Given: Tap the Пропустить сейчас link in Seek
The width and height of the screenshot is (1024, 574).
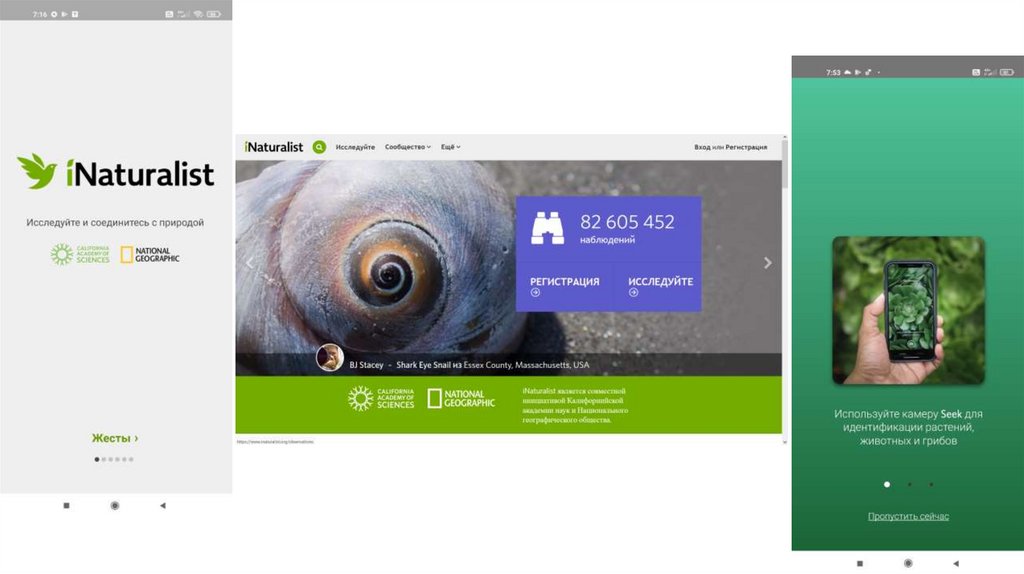Looking at the screenshot, I should 908,517.
